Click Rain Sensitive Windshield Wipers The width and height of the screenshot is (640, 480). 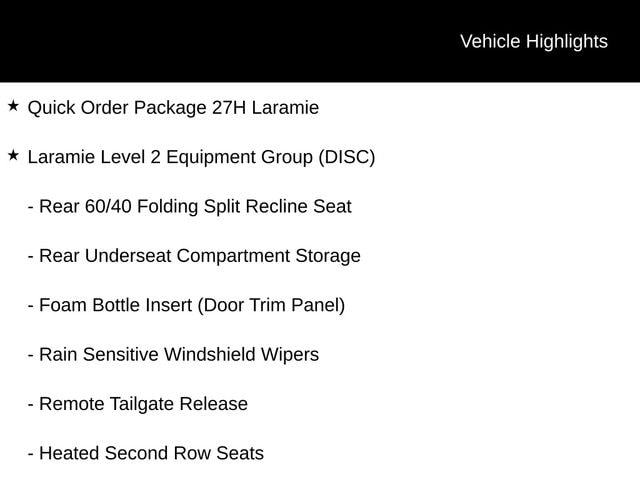tap(173, 354)
